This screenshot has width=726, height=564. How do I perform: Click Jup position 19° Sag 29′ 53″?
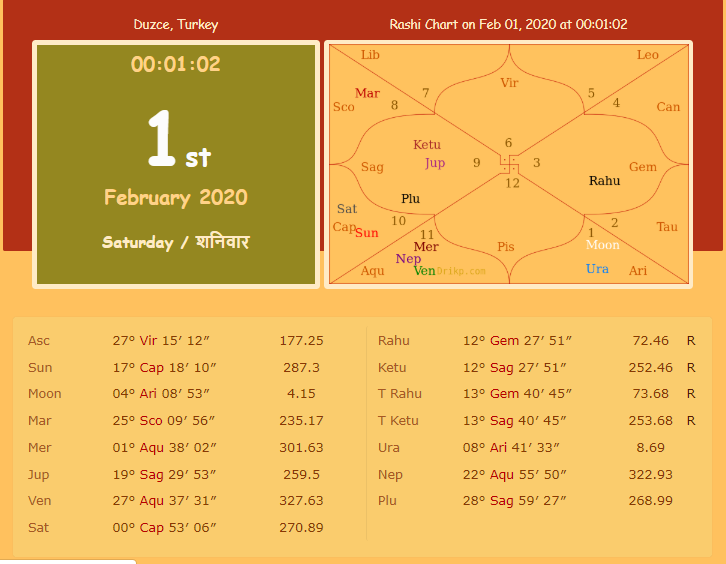[164, 475]
